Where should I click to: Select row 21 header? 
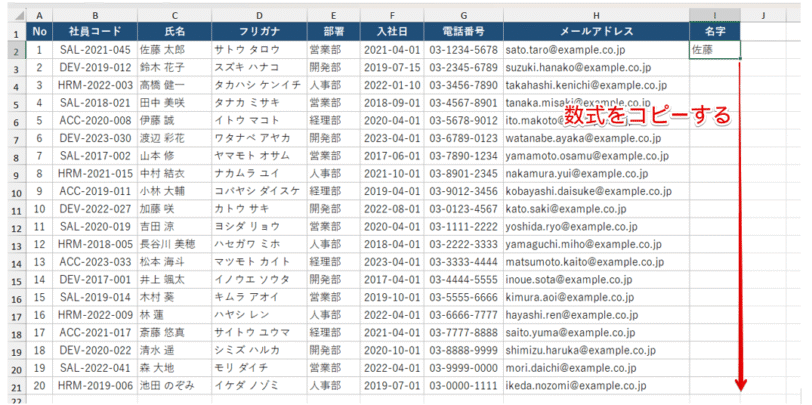[x=17, y=387]
